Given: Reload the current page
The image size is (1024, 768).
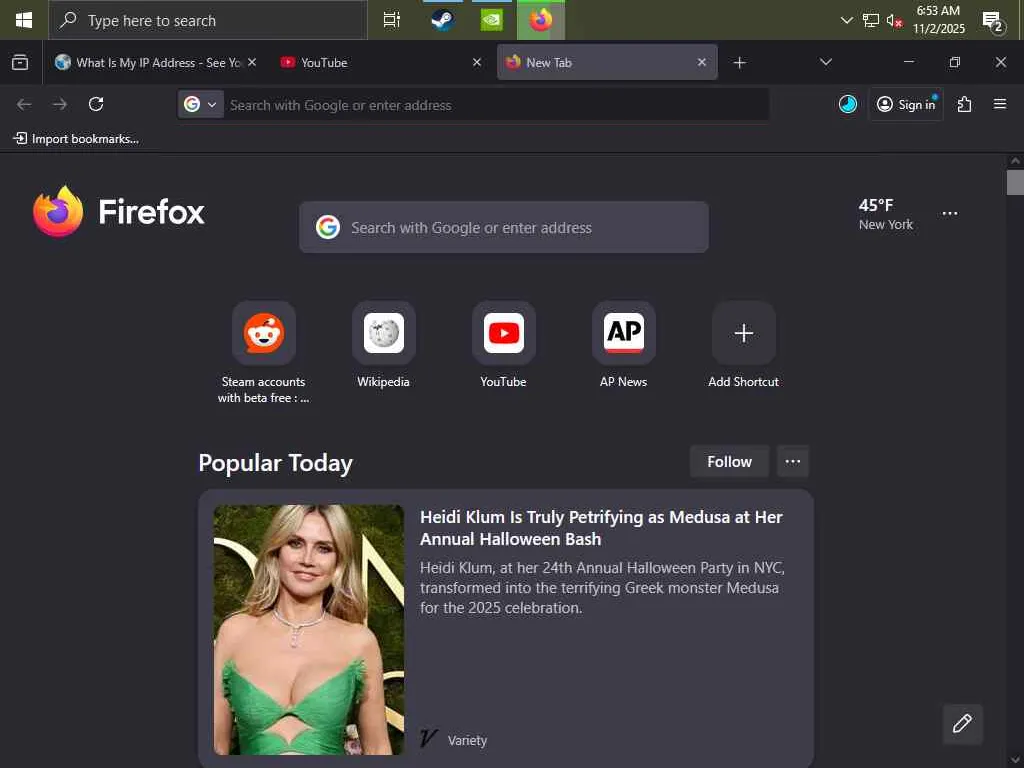Looking at the screenshot, I should 96,104.
